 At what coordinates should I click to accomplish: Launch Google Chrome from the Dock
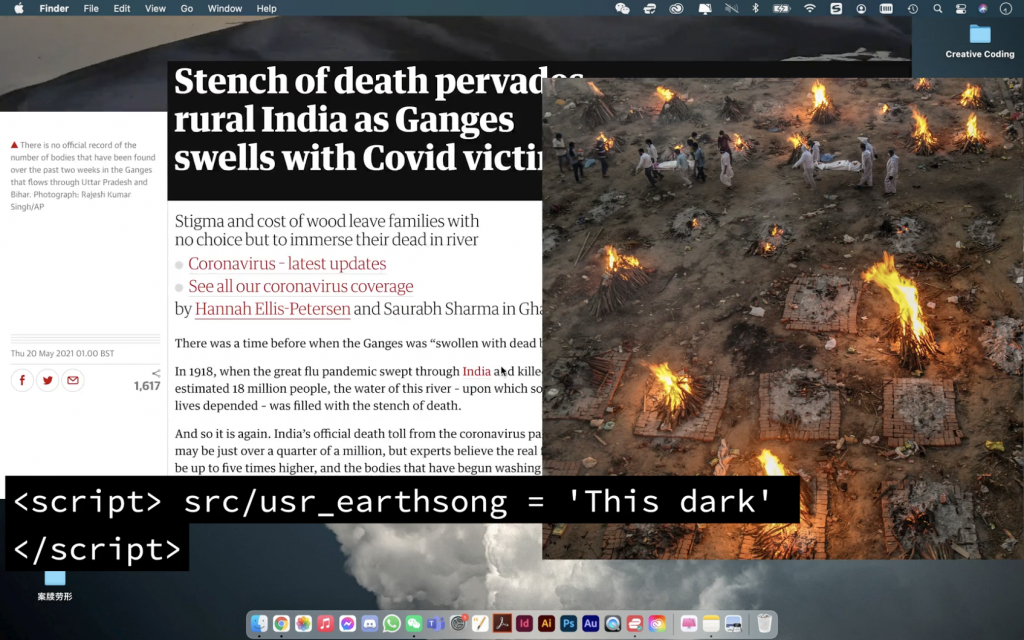pyautogui.click(x=281, y=624)
